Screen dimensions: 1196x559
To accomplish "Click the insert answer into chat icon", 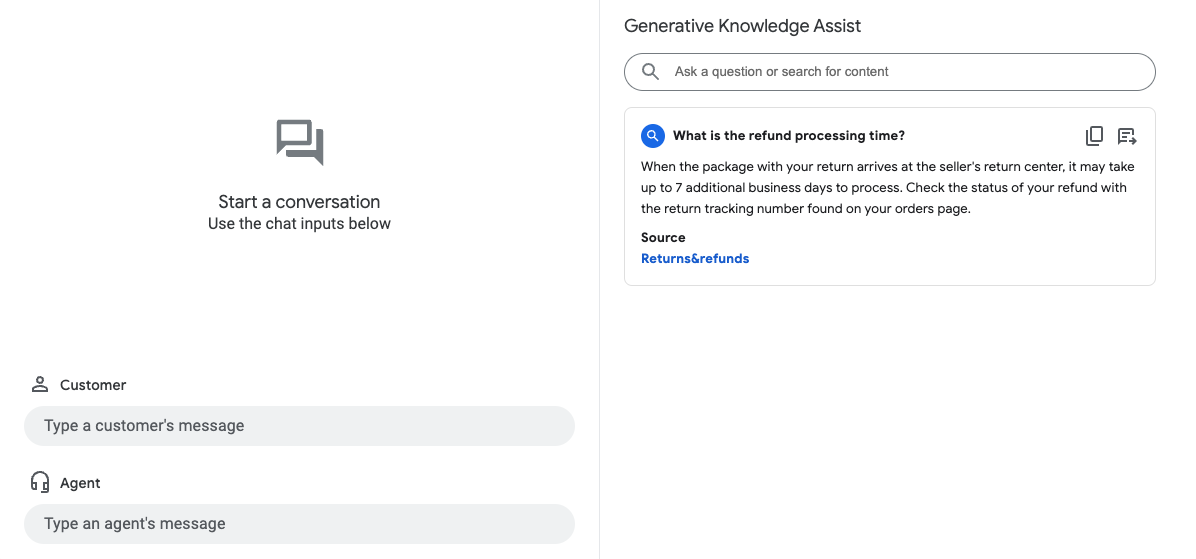I will pyautogui.click(x=1127, y=136).
